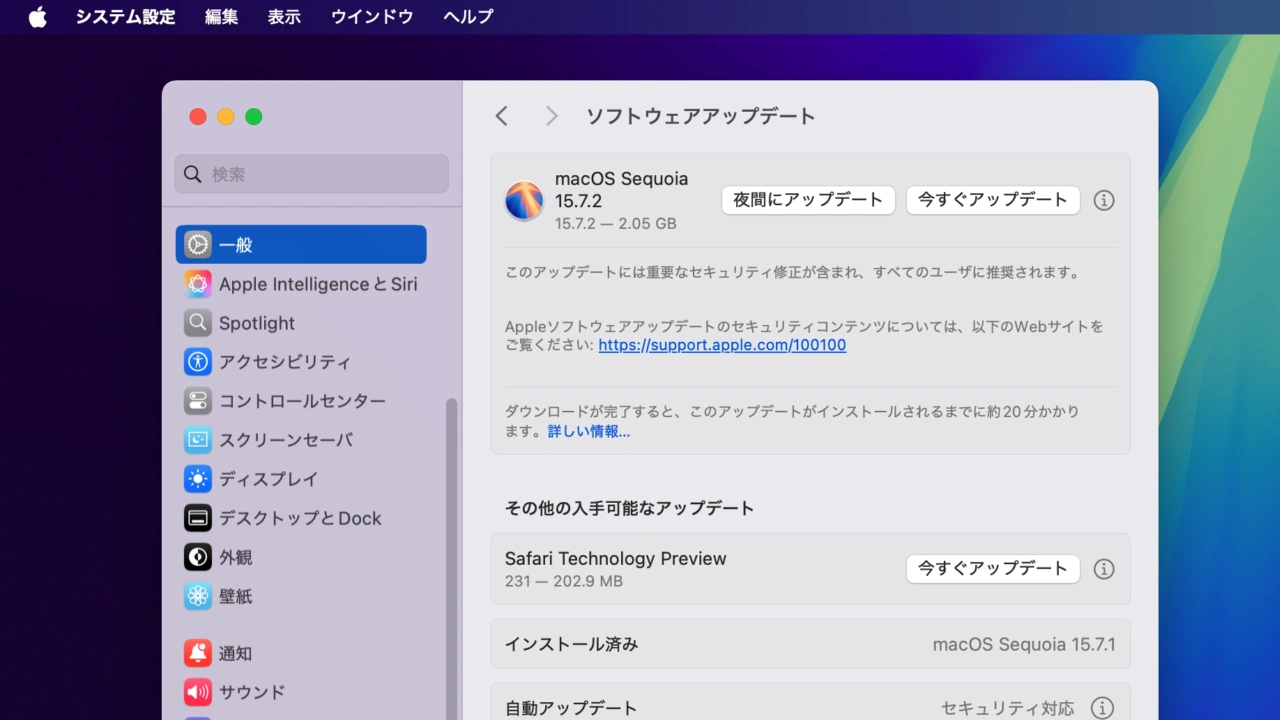Click info icon for macOS Sequoia 15.7.2
Image resolution: width=1280 pixels, height=720 pixels.
coord(1104,200)
